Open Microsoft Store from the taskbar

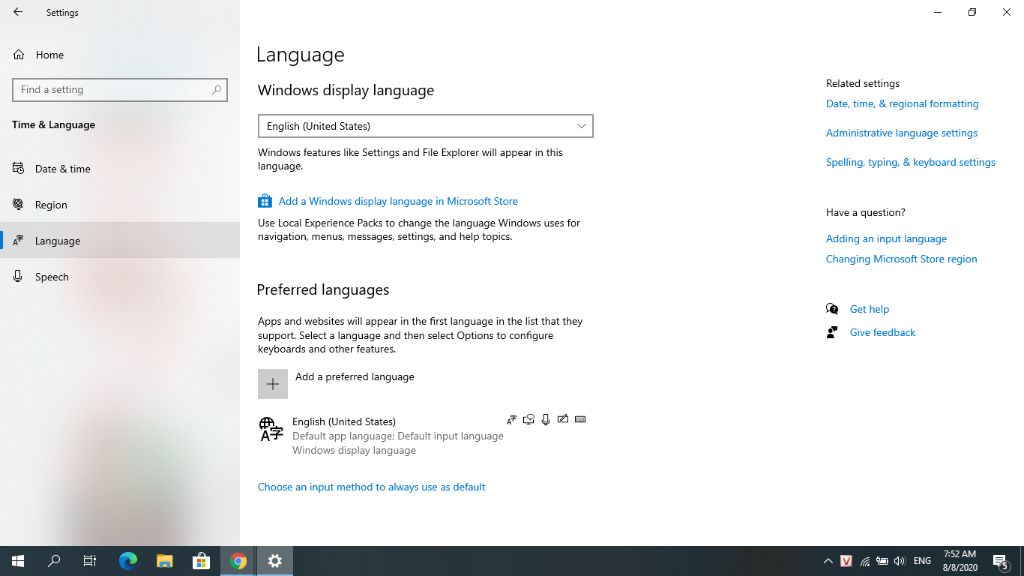201,561
